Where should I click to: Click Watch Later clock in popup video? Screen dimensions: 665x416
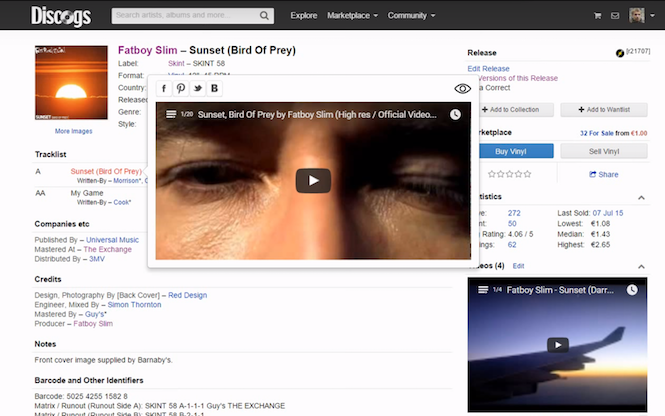tap(455, 114)
